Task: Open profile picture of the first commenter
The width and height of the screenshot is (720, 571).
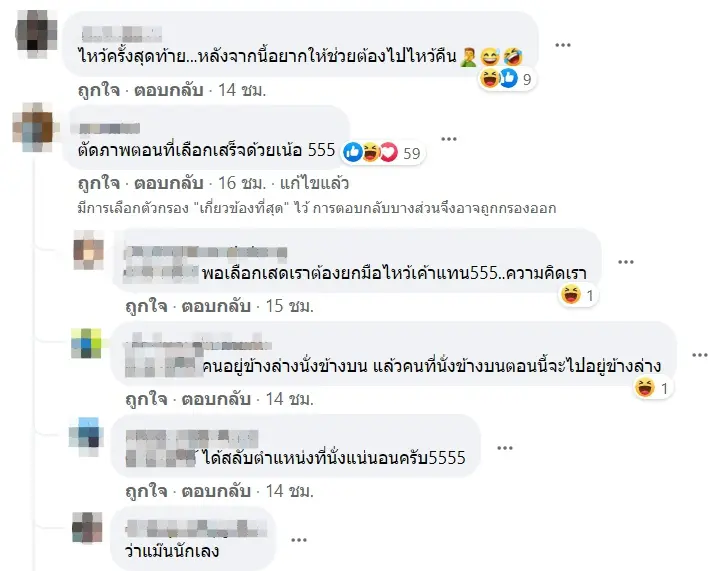Action: [37, 33]
